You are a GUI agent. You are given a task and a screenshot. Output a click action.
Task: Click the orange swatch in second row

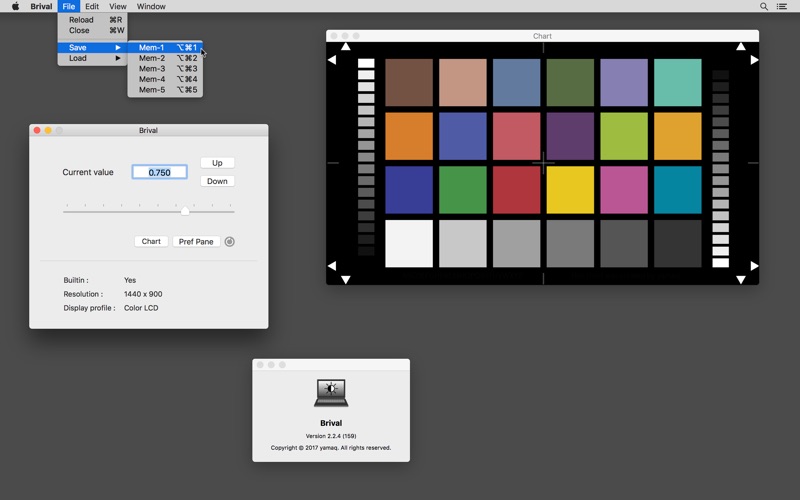[409, 136]
